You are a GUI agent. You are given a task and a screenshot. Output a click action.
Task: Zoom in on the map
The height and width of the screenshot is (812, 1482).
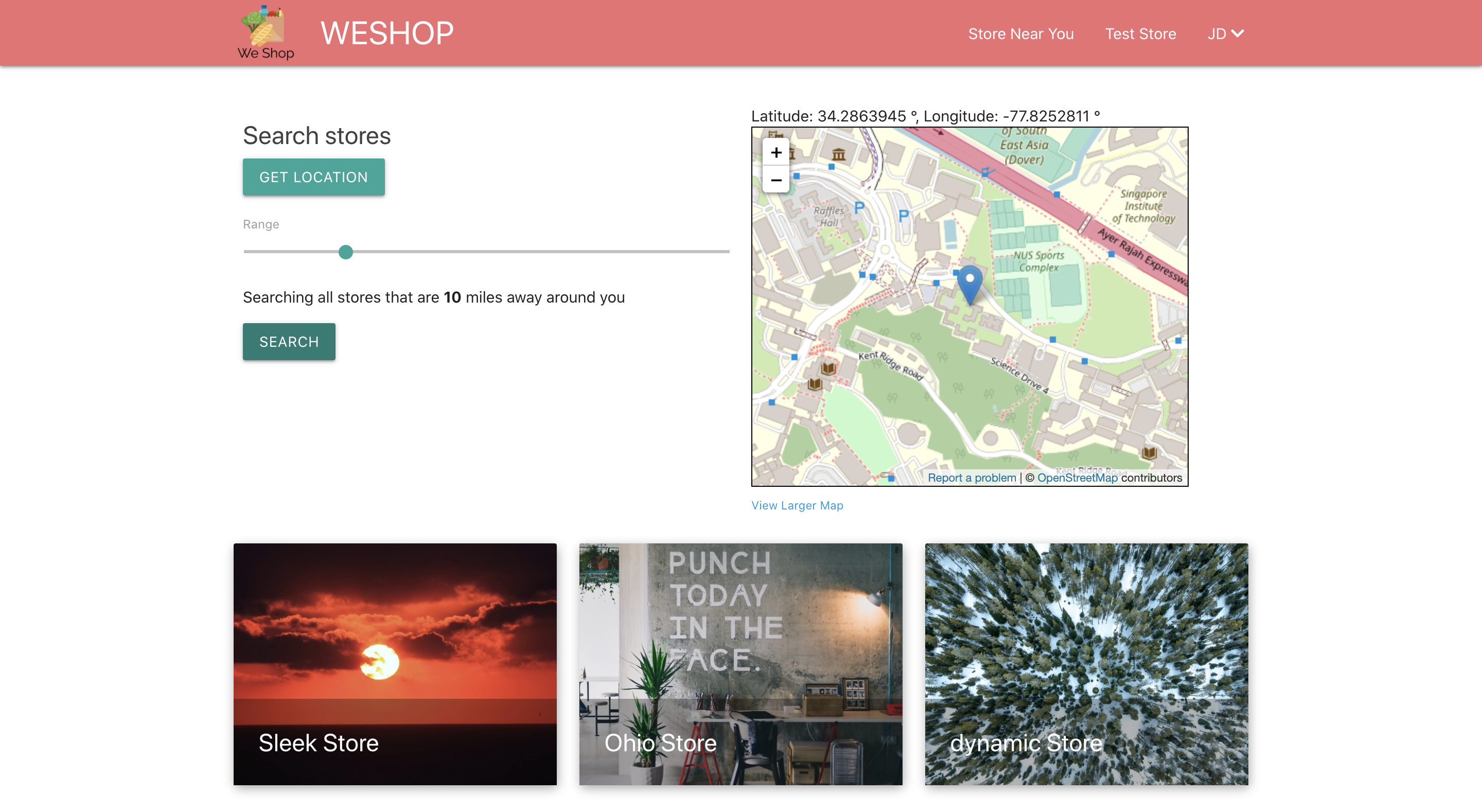[775, 152]
